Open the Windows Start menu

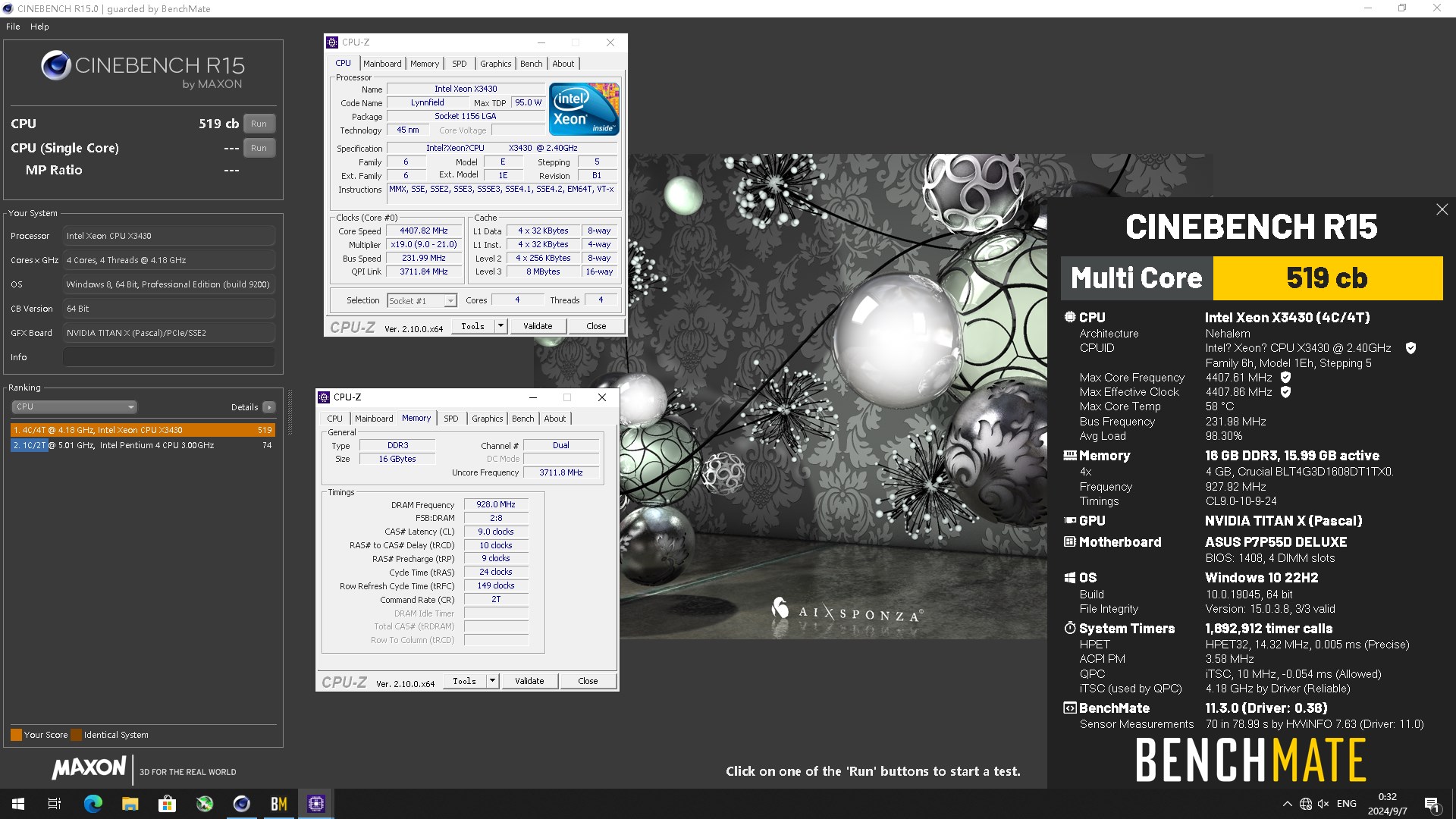18,804
